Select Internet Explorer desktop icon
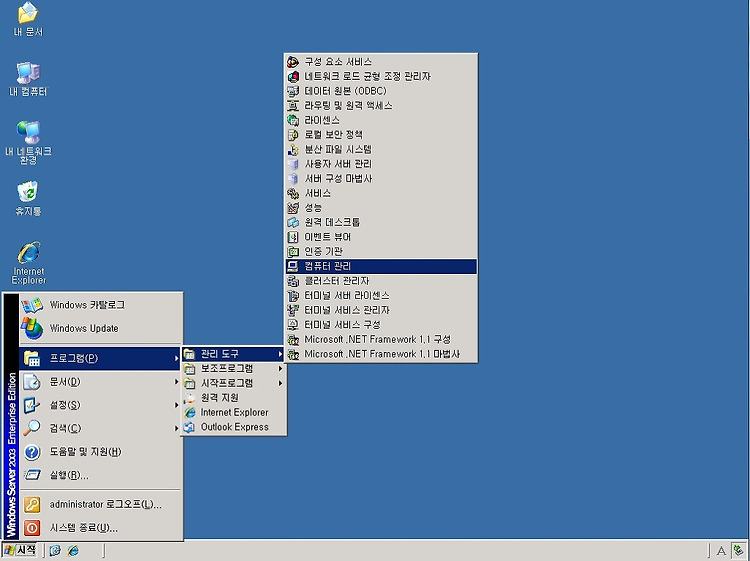Screen dimensions: 750x561 click(29, 263)
